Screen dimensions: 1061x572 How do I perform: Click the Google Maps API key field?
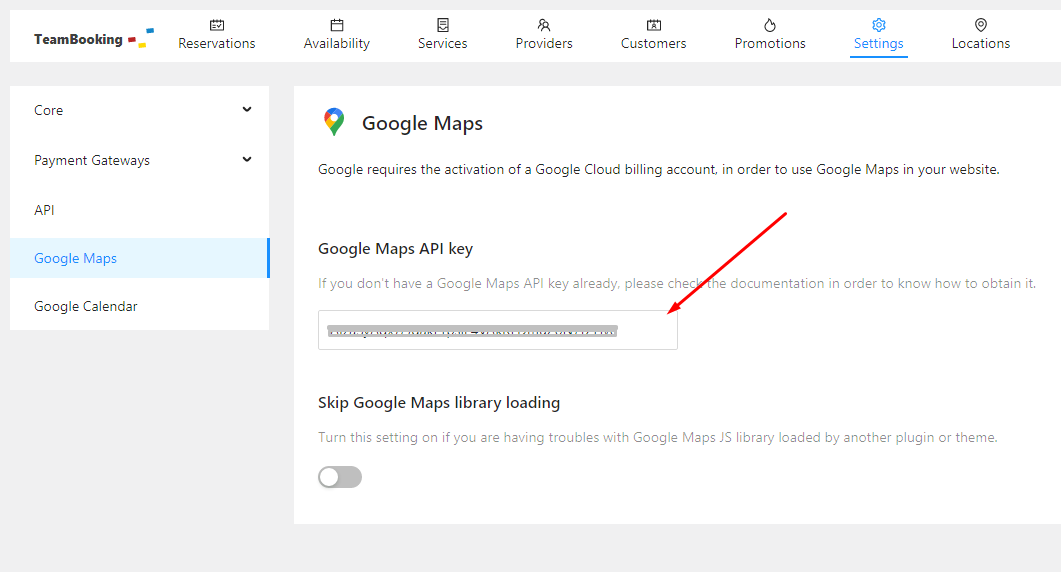tap(497, 330)
